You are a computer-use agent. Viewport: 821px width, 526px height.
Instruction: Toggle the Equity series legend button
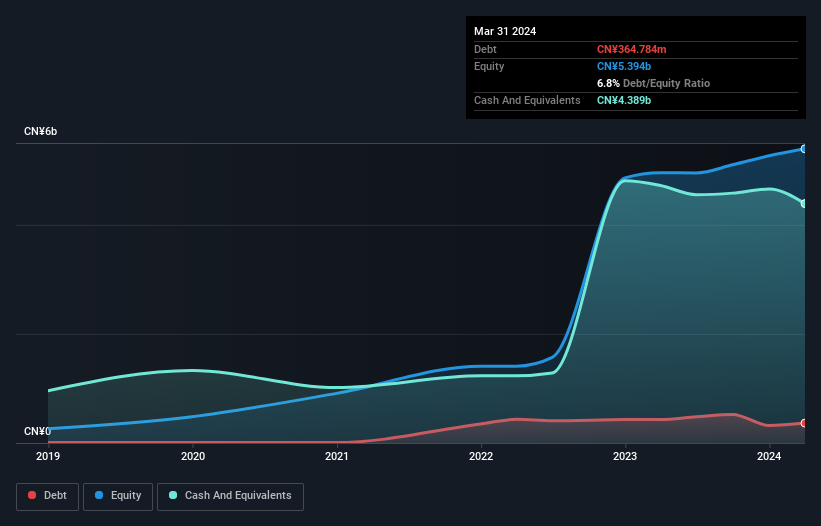[118, 496]
